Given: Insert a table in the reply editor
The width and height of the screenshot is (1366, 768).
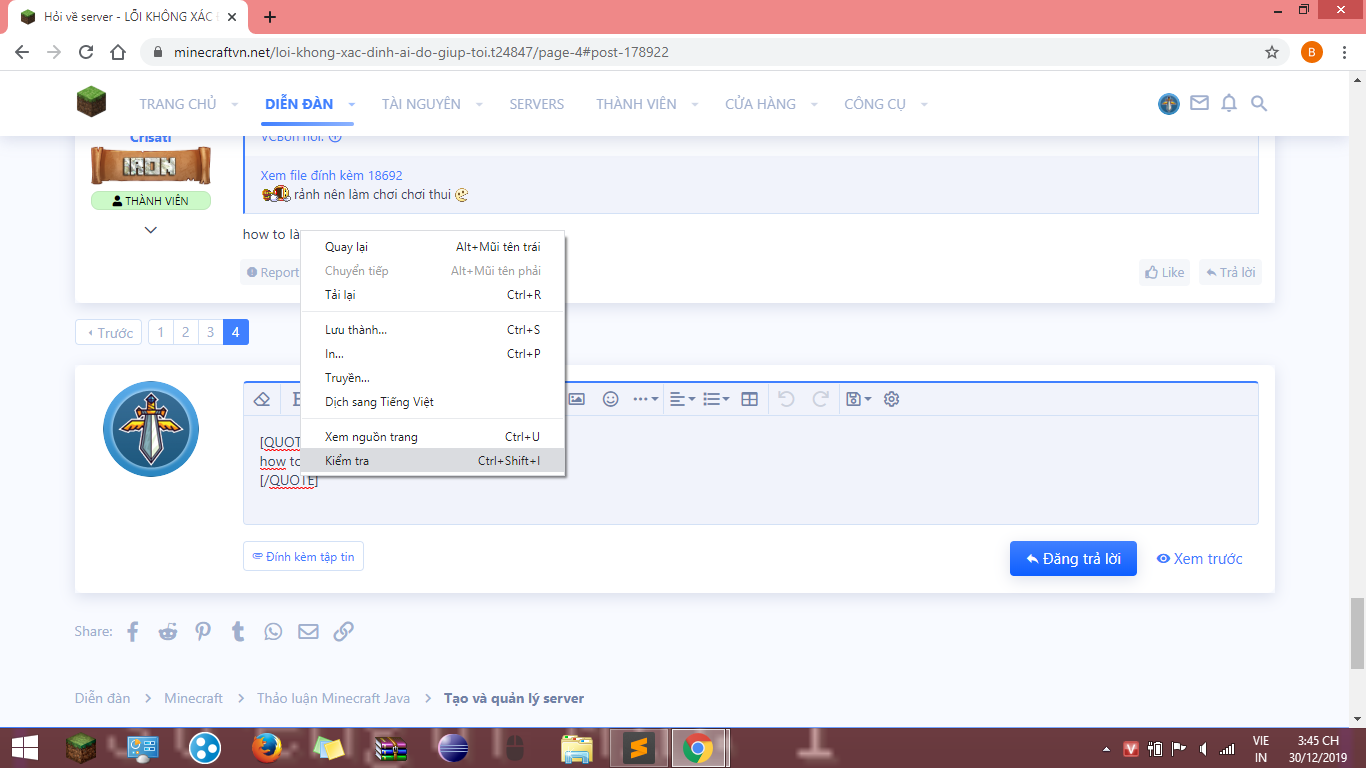Looking at the screenshot, I should 749,399.
